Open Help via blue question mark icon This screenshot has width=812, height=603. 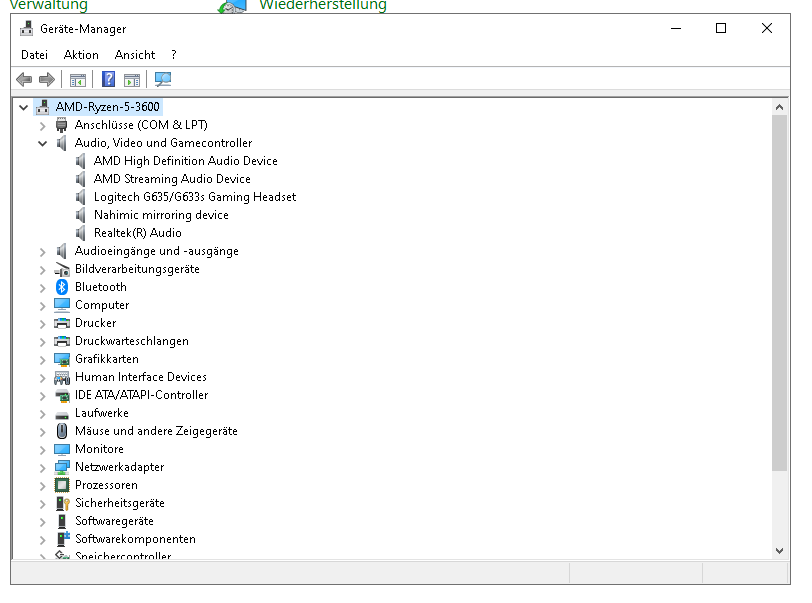[108, 79]
